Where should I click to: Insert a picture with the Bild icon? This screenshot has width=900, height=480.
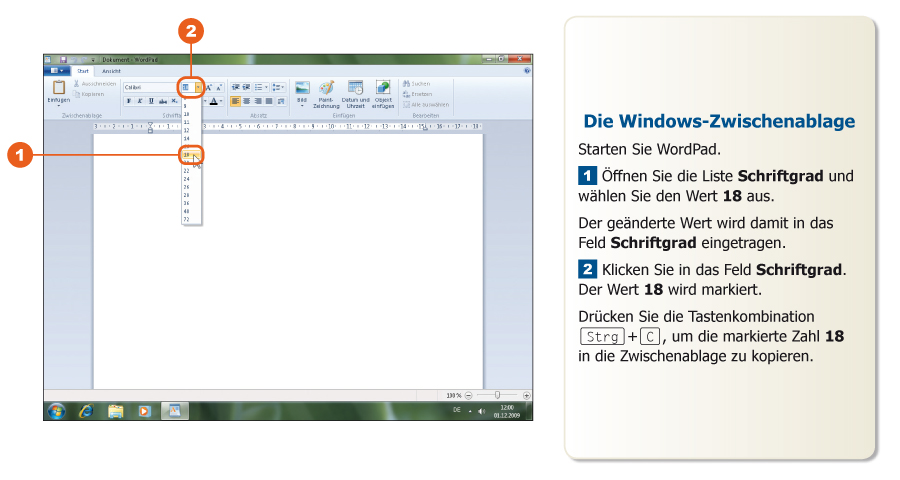[302, 89]
